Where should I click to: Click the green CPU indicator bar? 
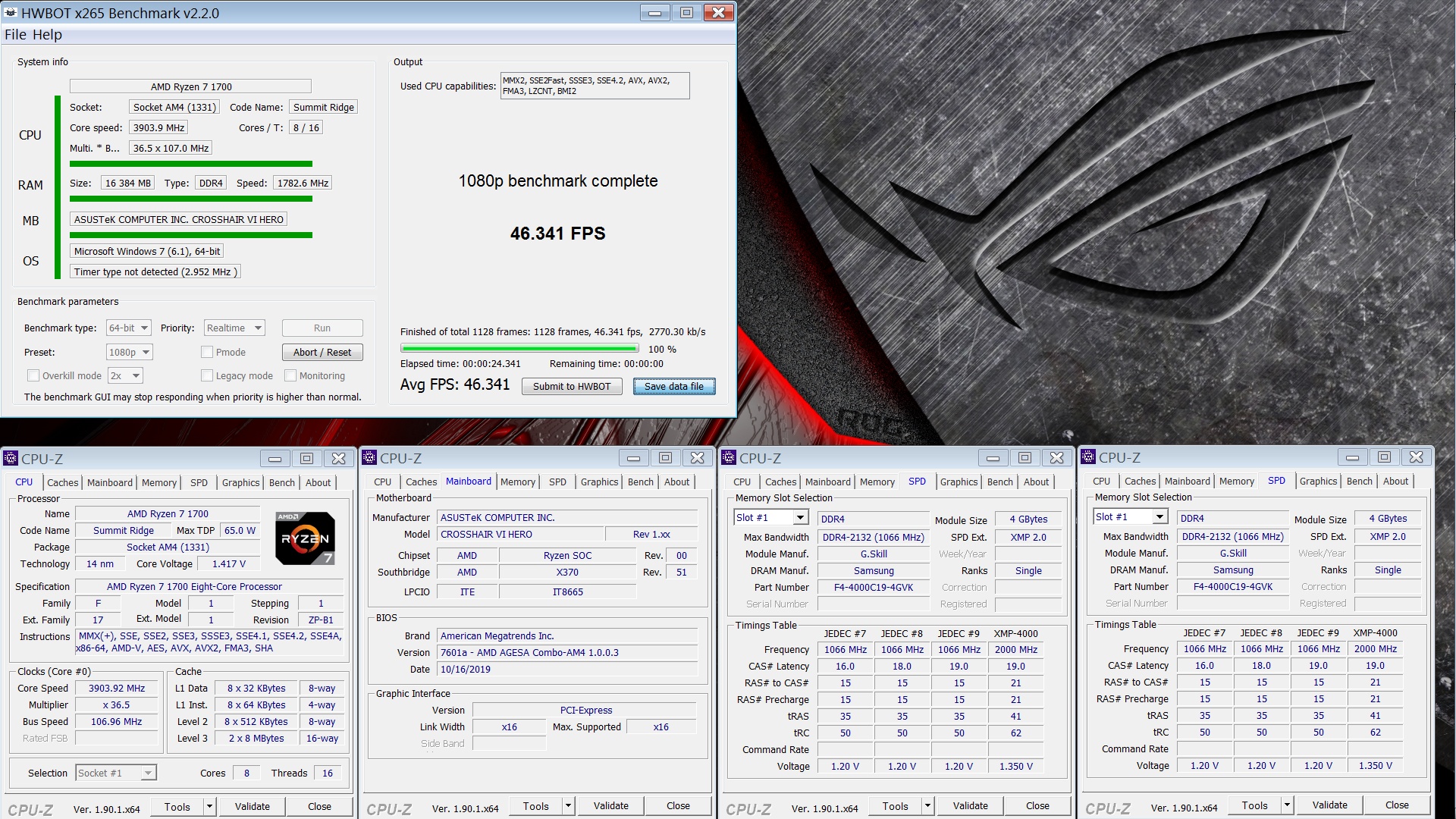tap(191, 164)
